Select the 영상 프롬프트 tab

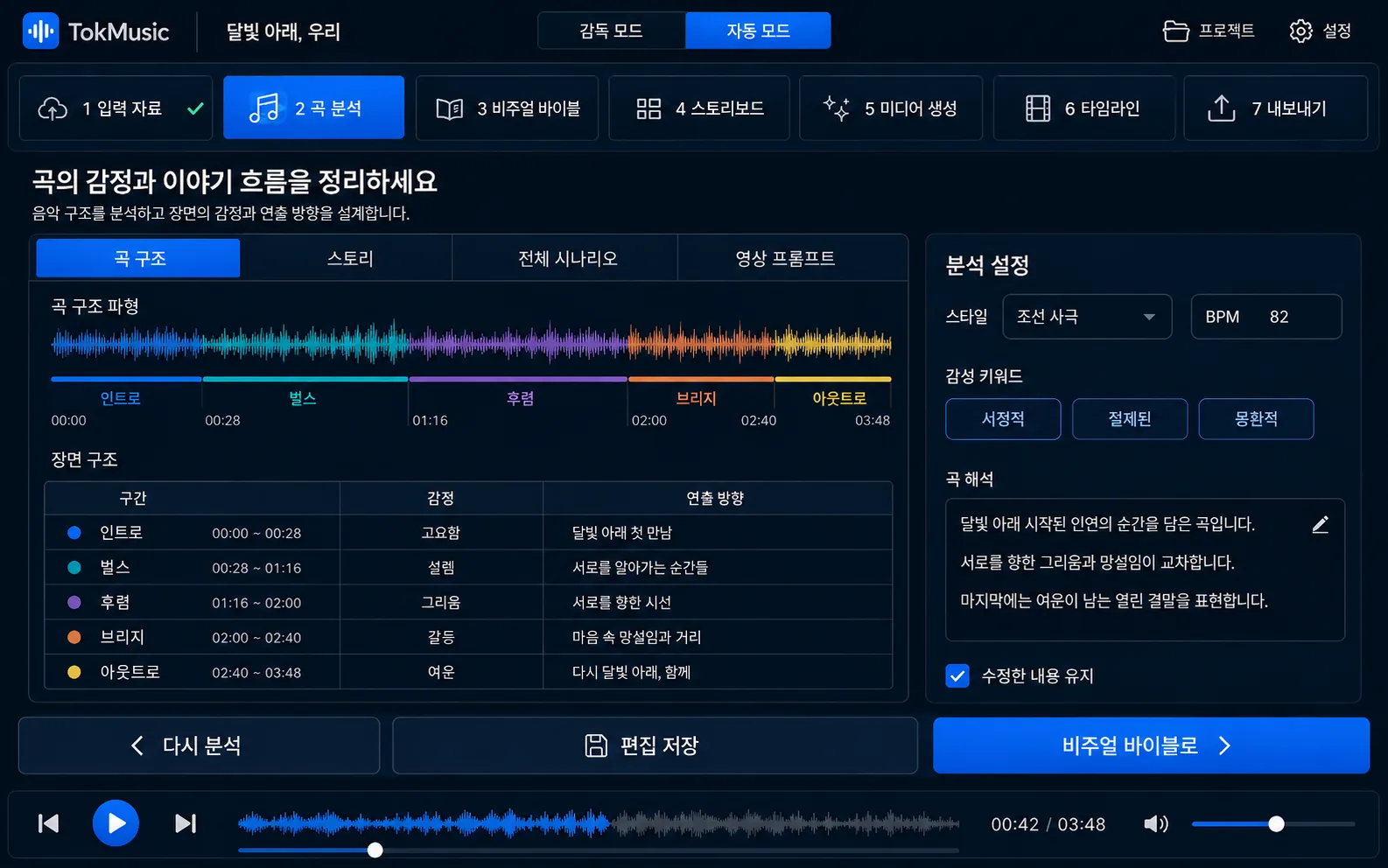785,258
